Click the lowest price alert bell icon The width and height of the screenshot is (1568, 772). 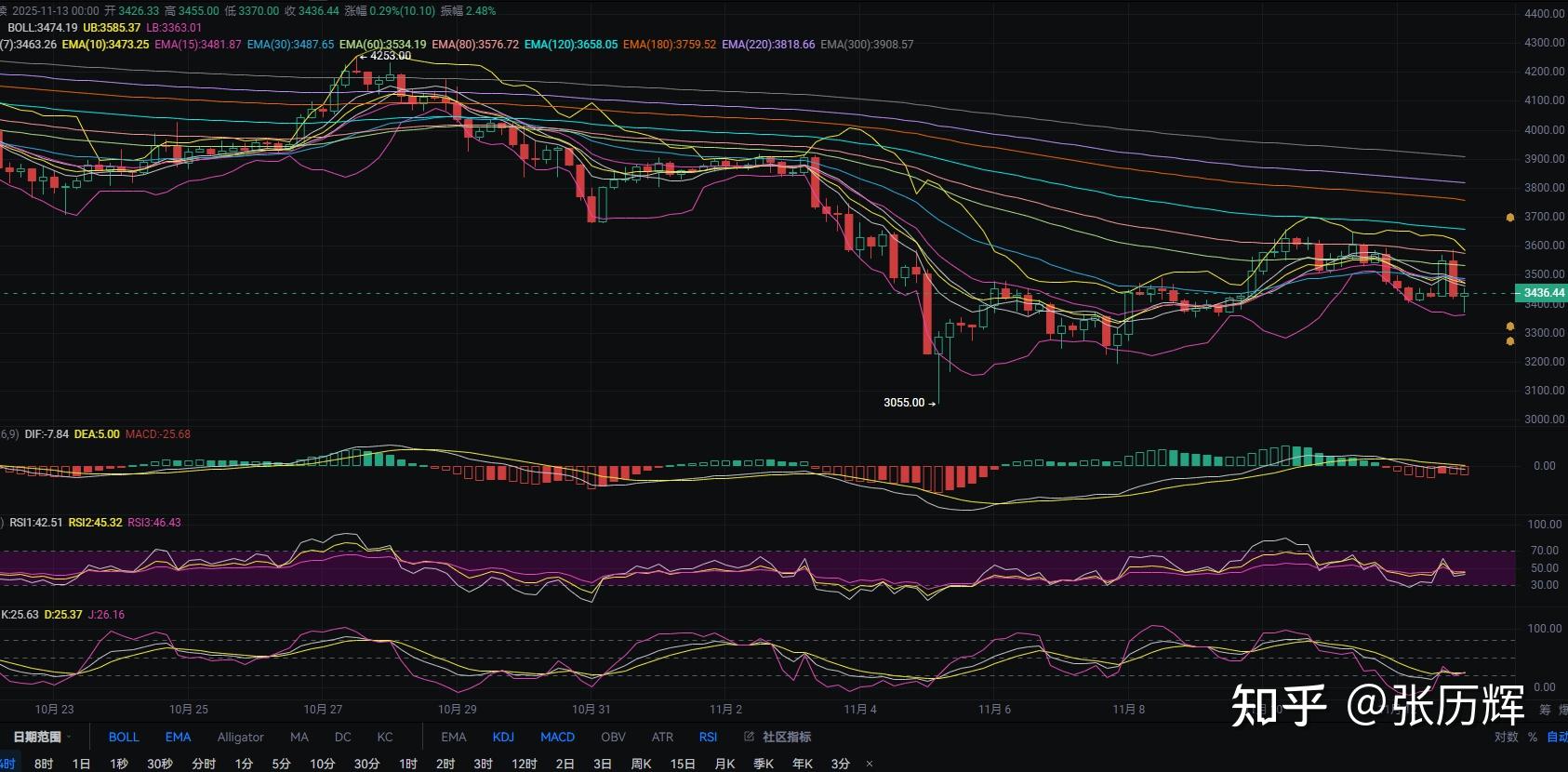click(x=1509, y=341)
